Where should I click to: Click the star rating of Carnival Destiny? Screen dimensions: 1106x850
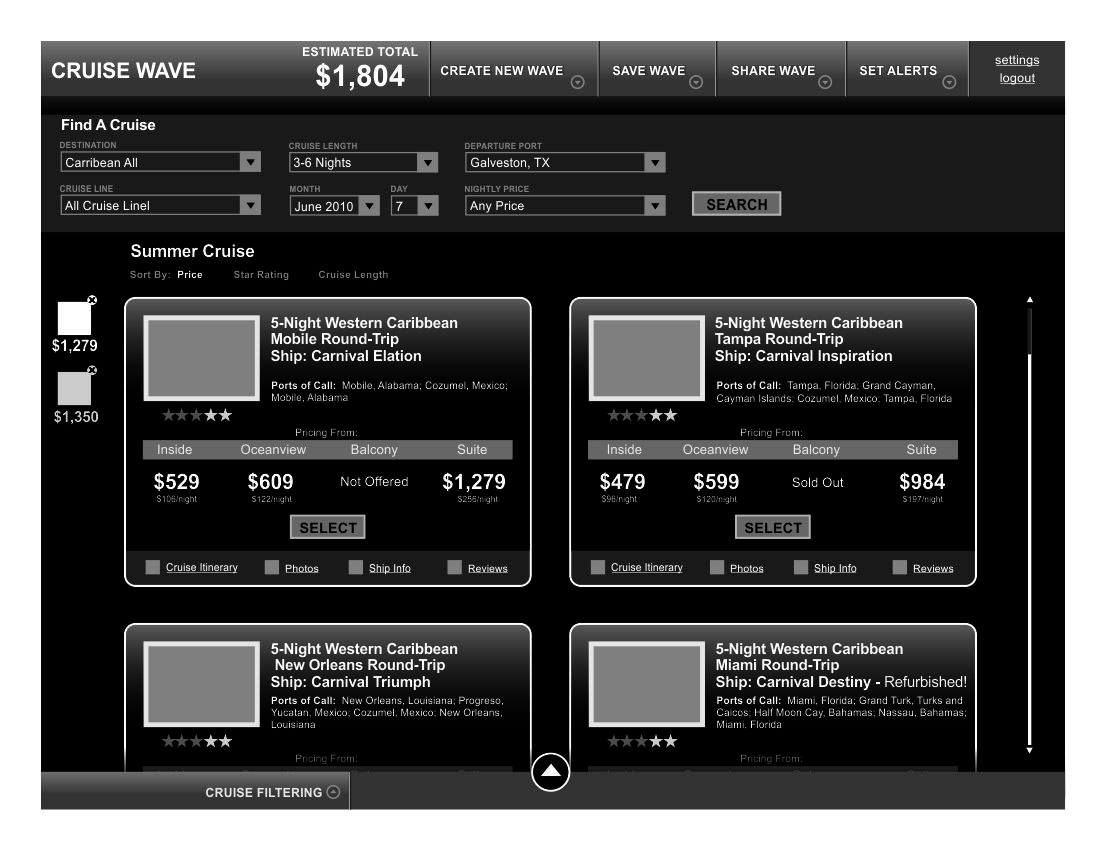pyautogui.click(x=642, y=741)
